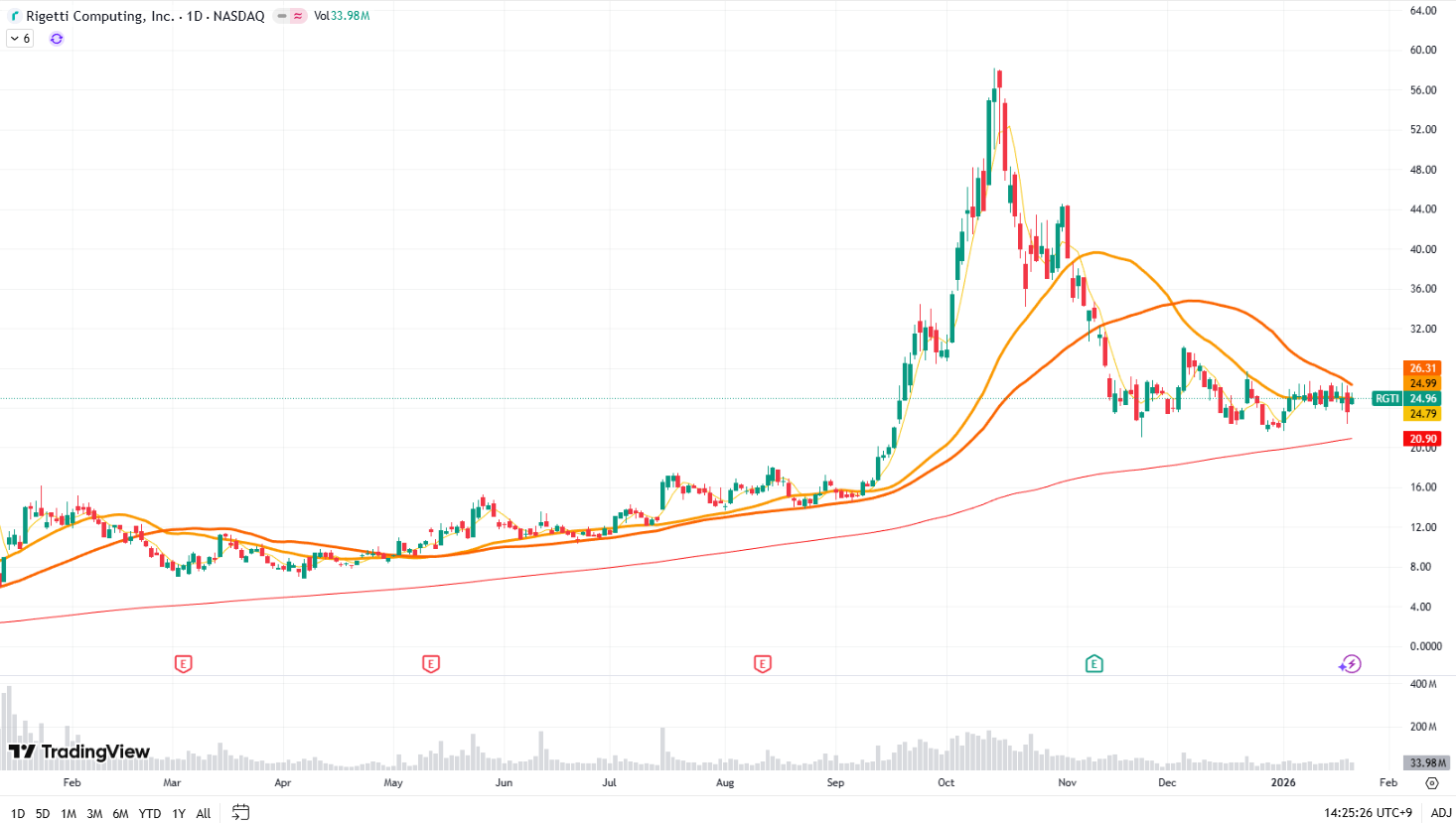Set the range to All
The width and height of the screenshot is (1456, 823).
click(x=204, y=813)
